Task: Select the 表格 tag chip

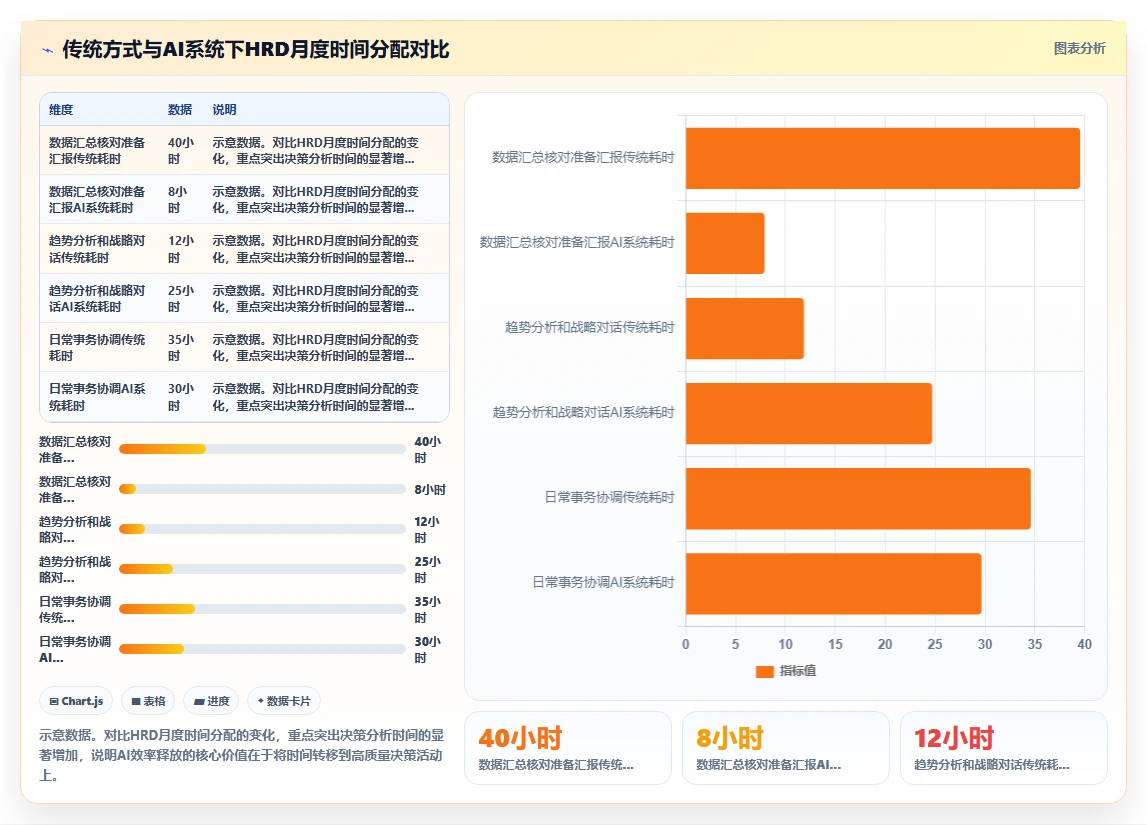Action: point(148,701)
